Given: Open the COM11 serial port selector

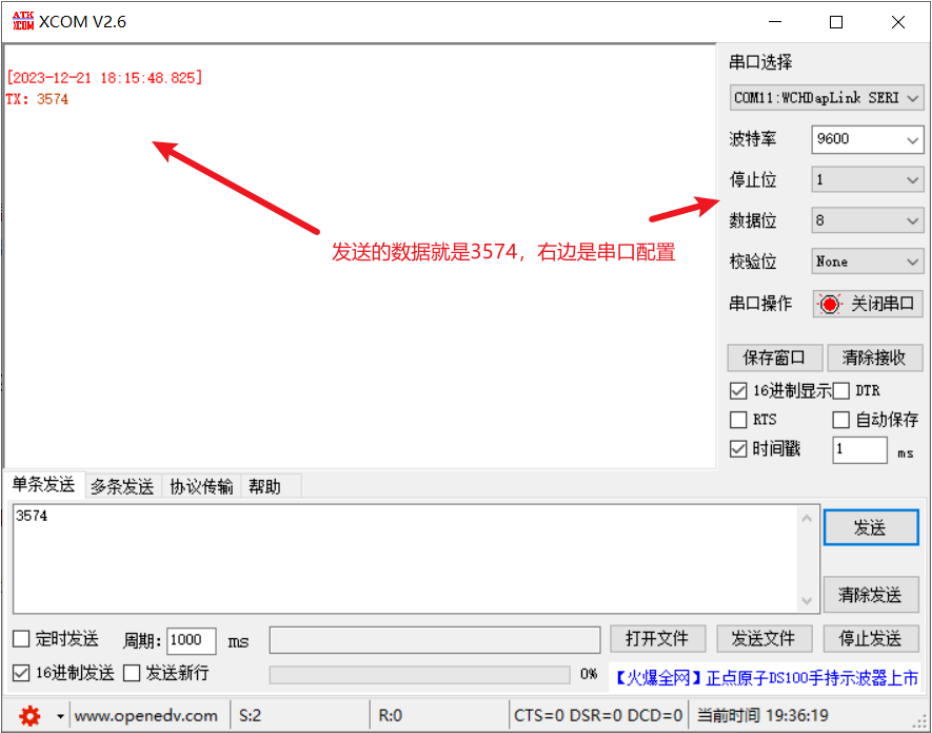Looking at the screenshot, I should 826,98.
